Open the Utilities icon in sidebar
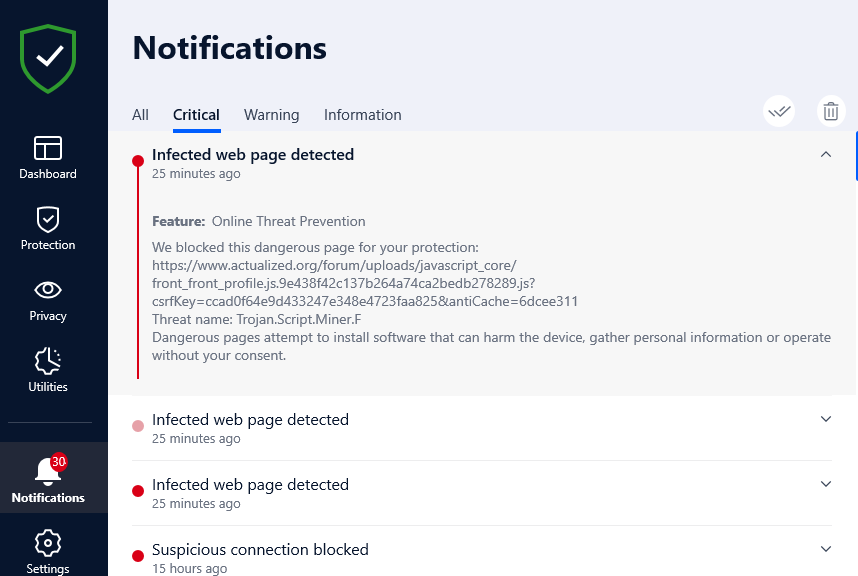 click(48, 361)
